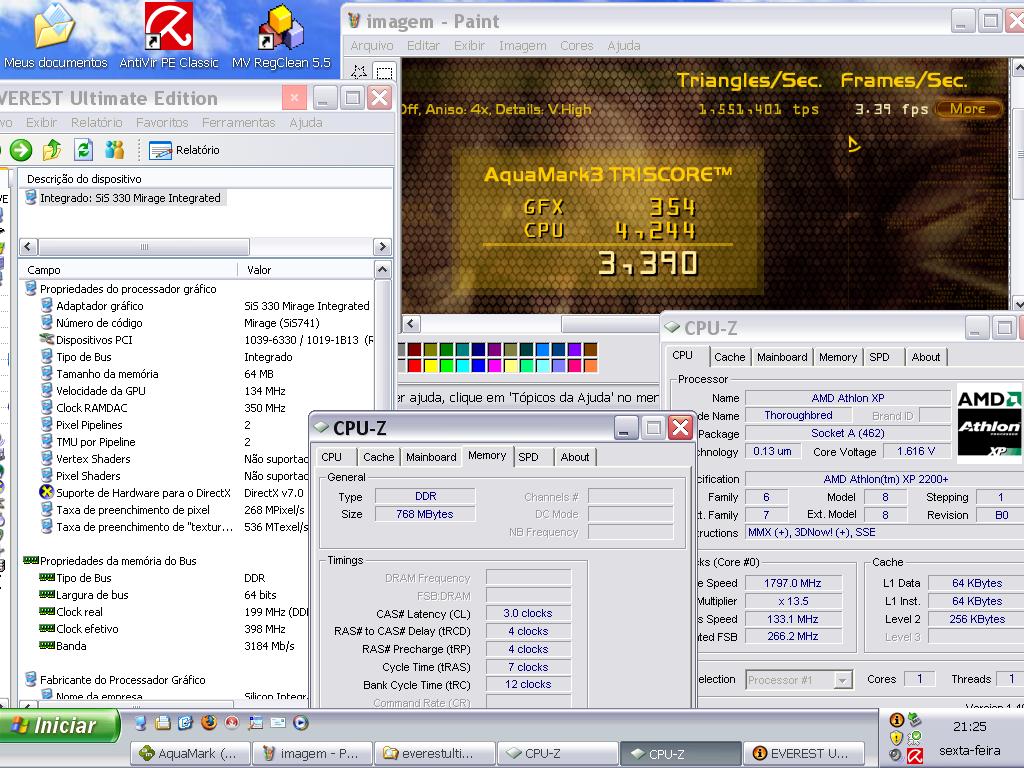Pick the yellow swatch in Paint palette

(430, 366)
